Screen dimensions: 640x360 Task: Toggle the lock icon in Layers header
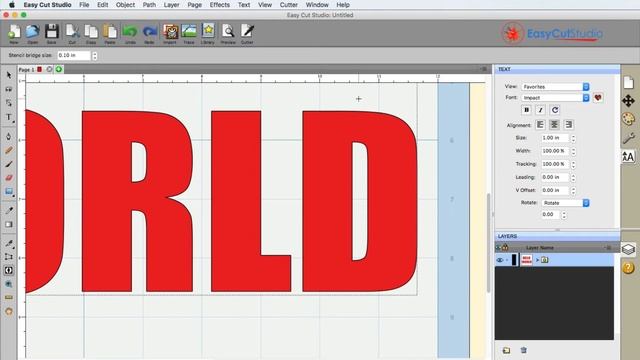click(x=505, y=247)
